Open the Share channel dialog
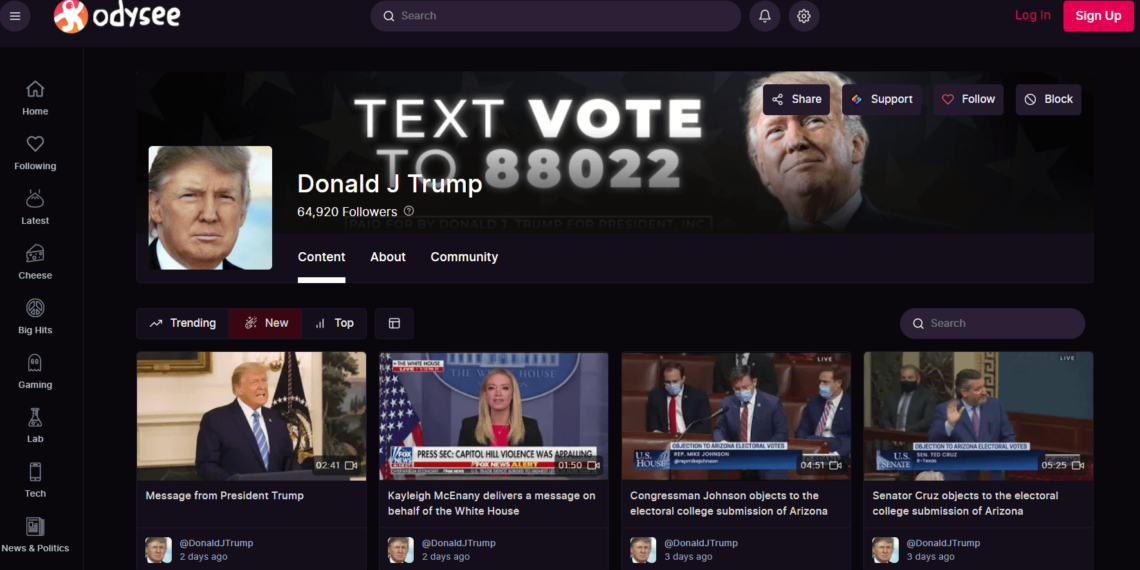The image size is (1140, 570). coord(796,99)
